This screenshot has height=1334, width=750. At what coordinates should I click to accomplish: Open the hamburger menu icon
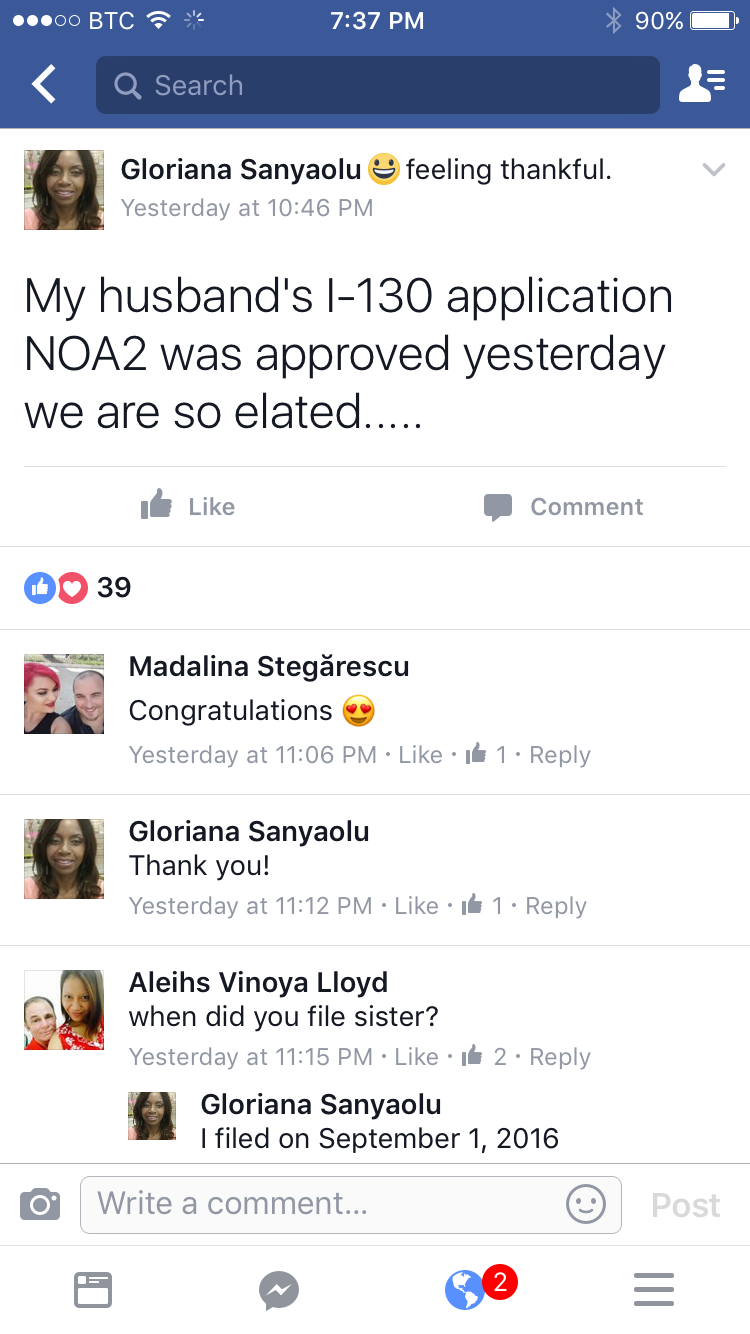(x=654, y=1289)
